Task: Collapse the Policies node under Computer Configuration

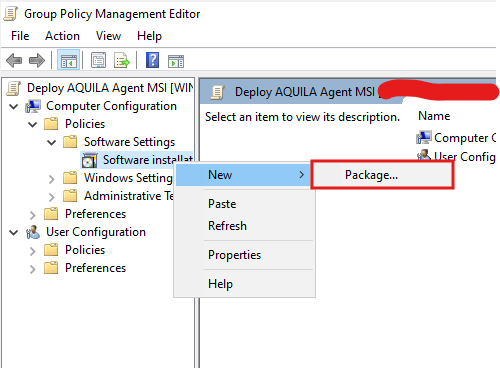Action: coord(33,125)
